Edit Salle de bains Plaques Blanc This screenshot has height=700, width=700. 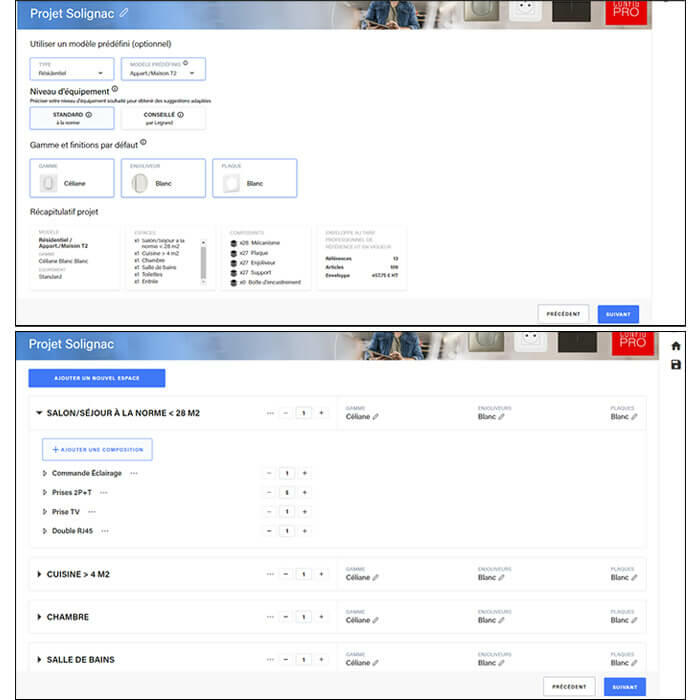[x=634, y=663]
